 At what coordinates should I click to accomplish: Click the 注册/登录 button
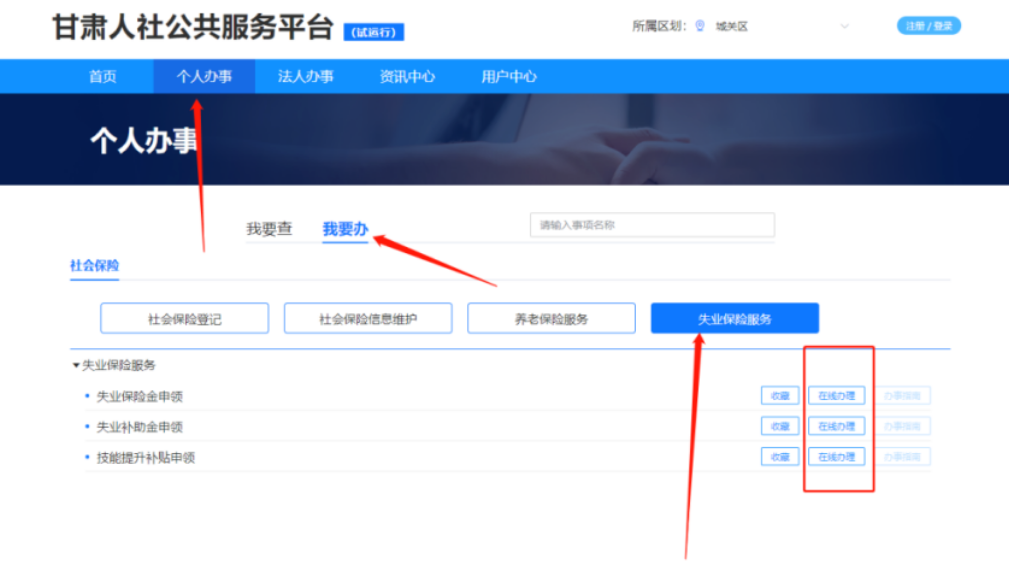929,26
